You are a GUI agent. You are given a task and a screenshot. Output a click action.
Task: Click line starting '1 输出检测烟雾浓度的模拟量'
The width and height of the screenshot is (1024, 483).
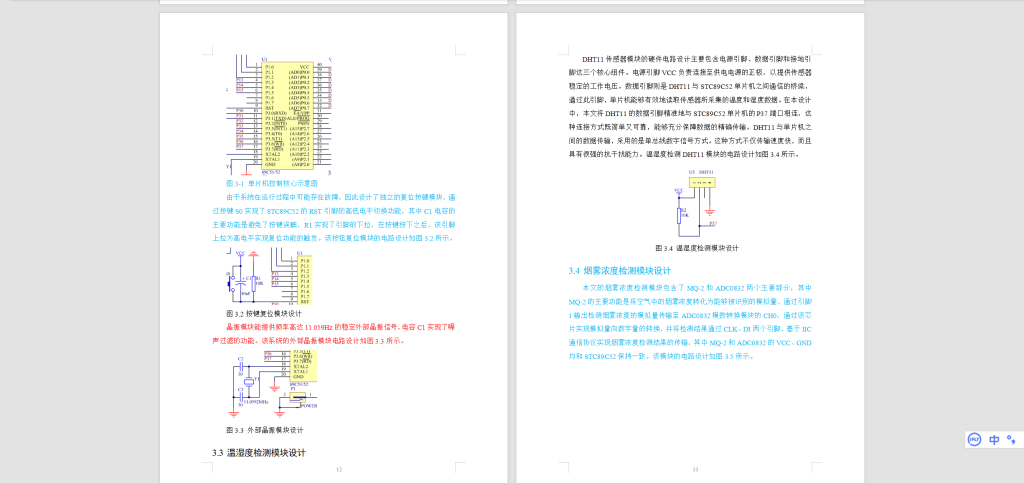coord(690,315)
